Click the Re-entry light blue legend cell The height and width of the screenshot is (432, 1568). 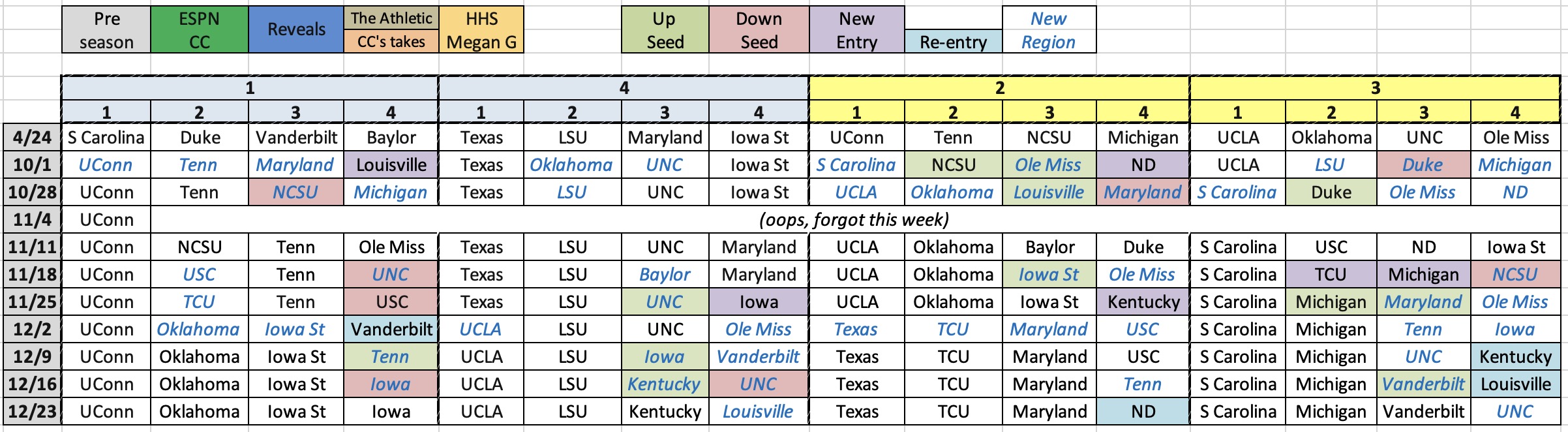[x=953, y=42]
